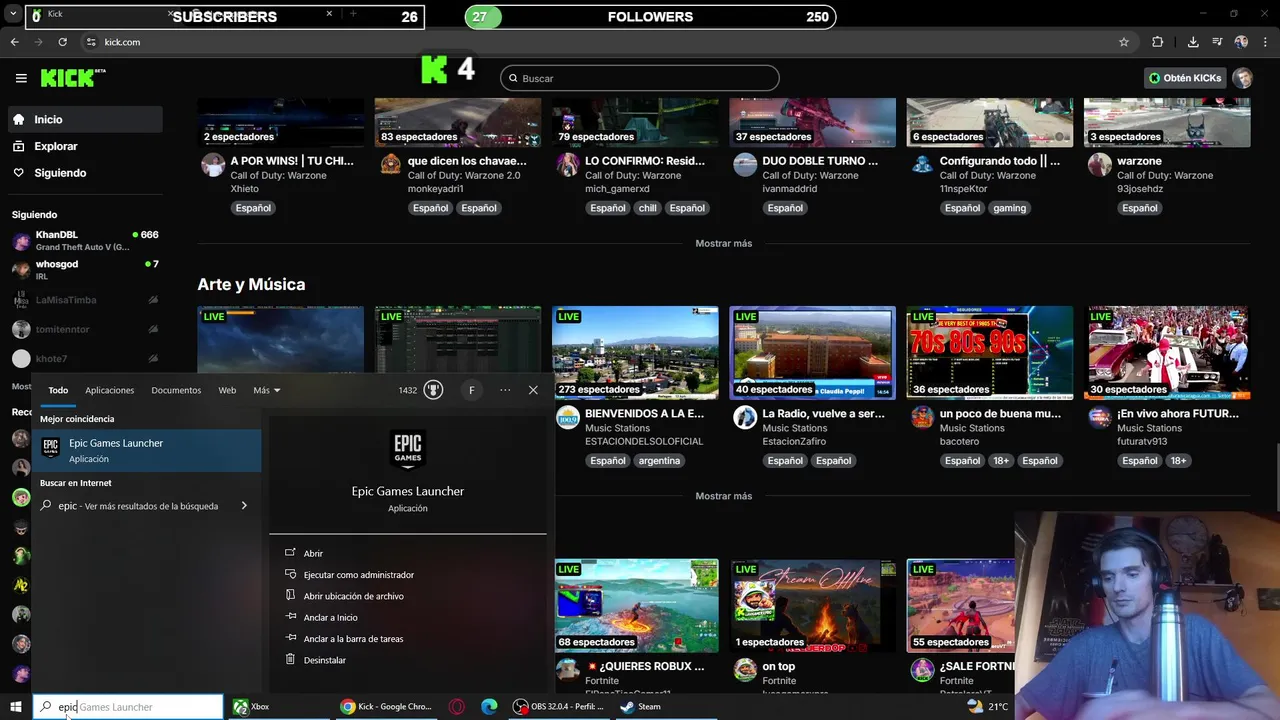Open Arte y Música category heading
1280x720 pixels.
coord(251,284)
